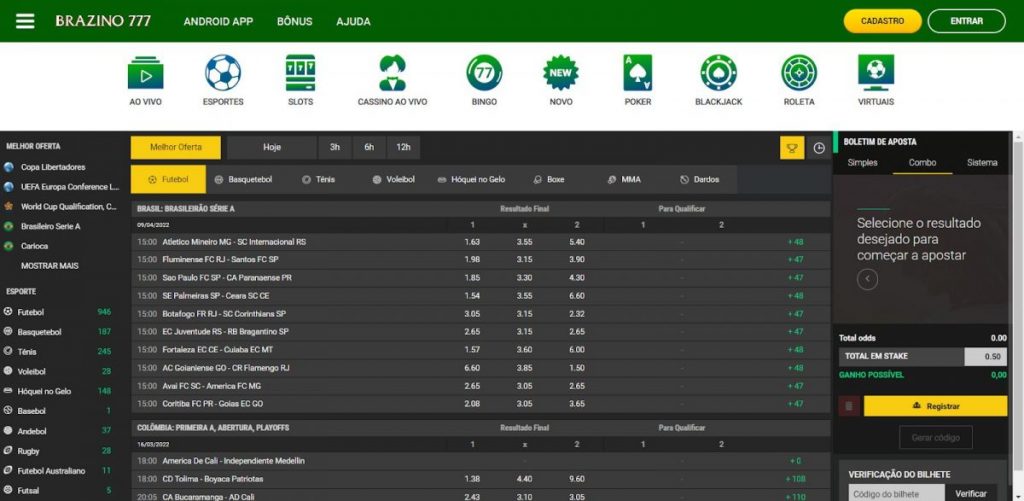The image size is (1024, 501).
Task: Toggle the Hoje time filter
Action: (x=272, y=148)
